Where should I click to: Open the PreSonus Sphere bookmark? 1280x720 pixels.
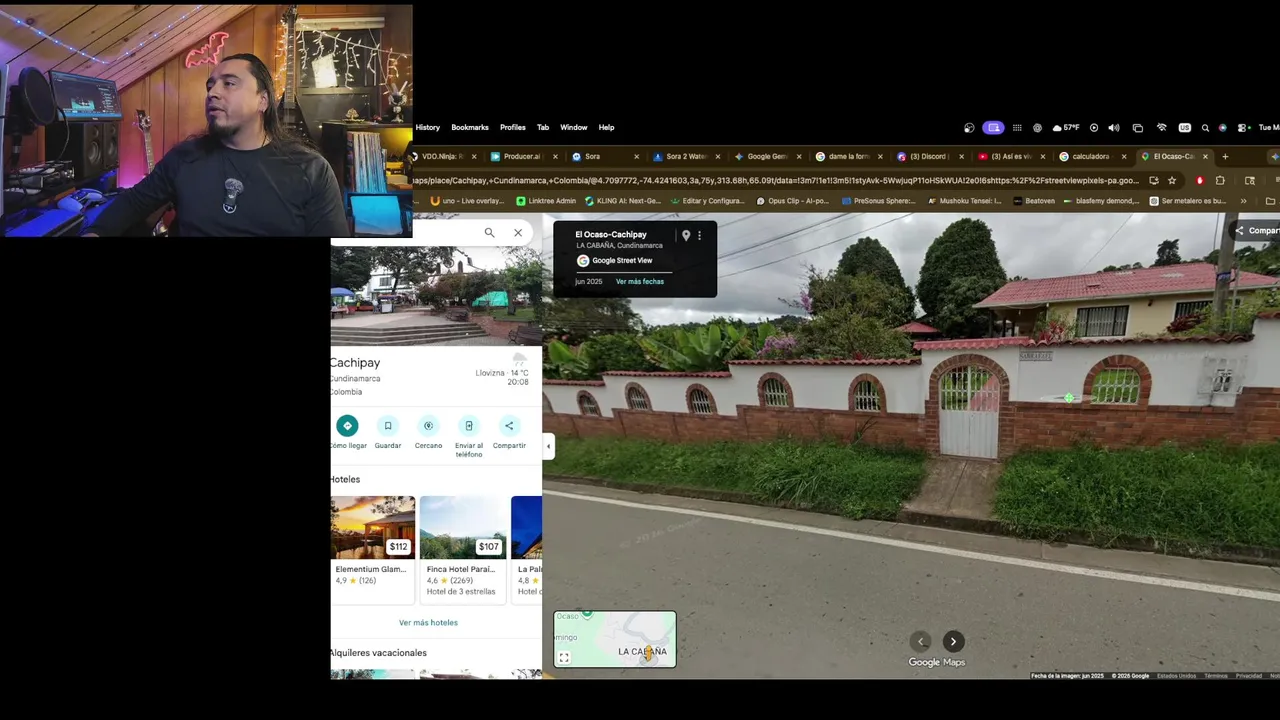pos(878,201)
